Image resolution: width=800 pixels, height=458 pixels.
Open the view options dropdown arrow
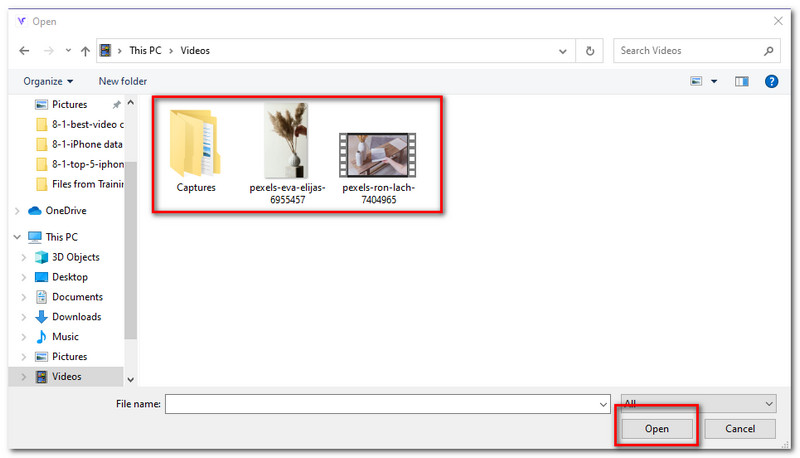point(714,82)
